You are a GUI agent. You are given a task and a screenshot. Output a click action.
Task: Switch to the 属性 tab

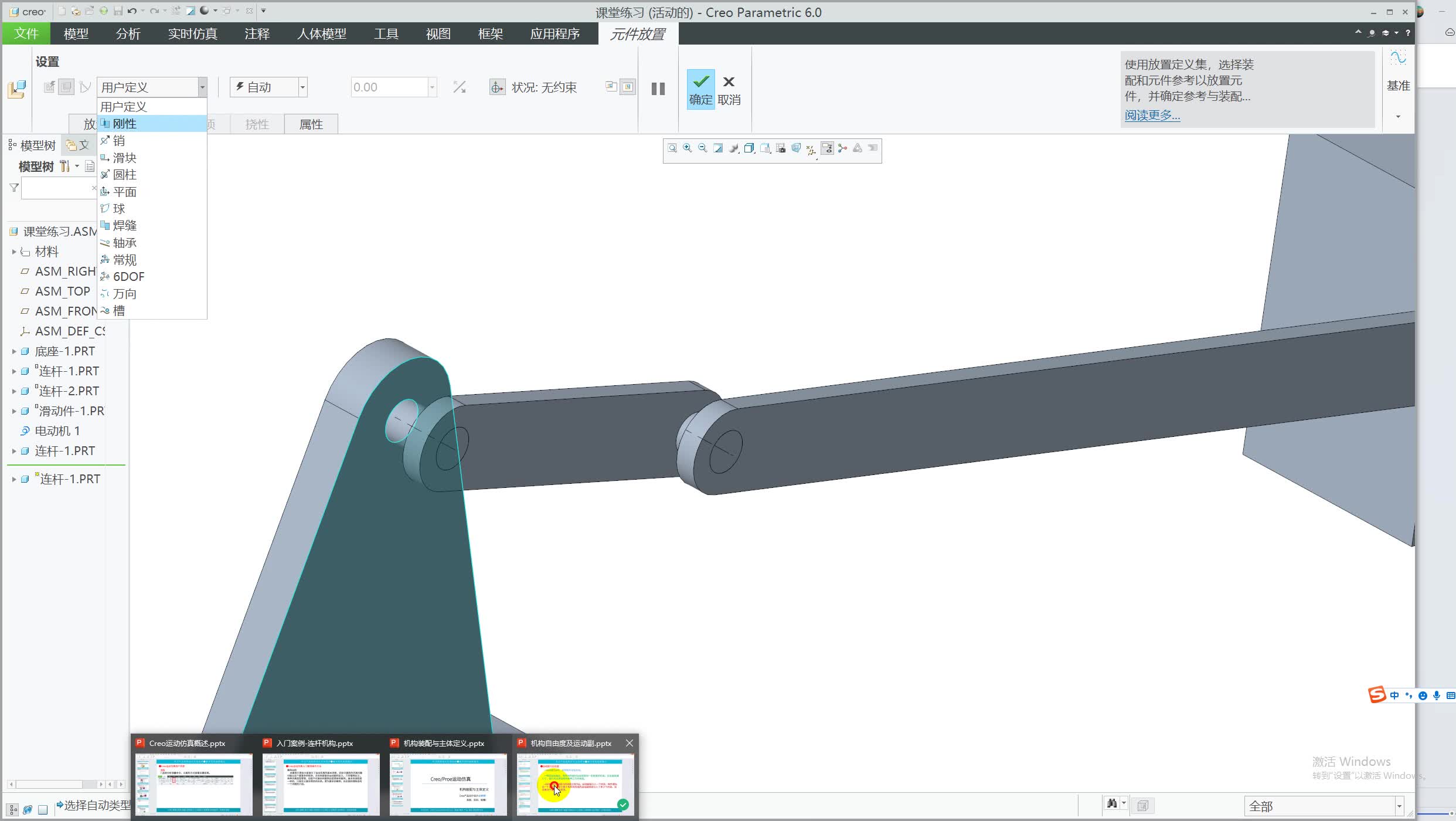pos(311,124)
